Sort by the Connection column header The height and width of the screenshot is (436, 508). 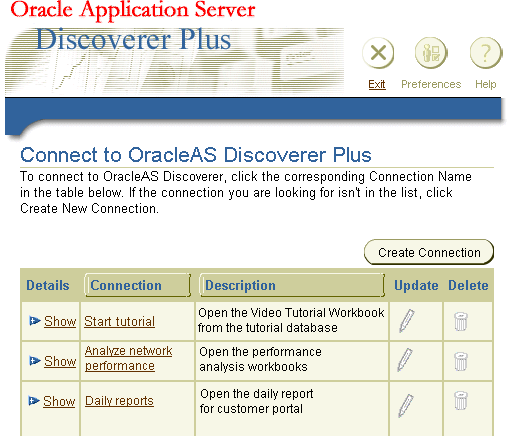point(138,285)
